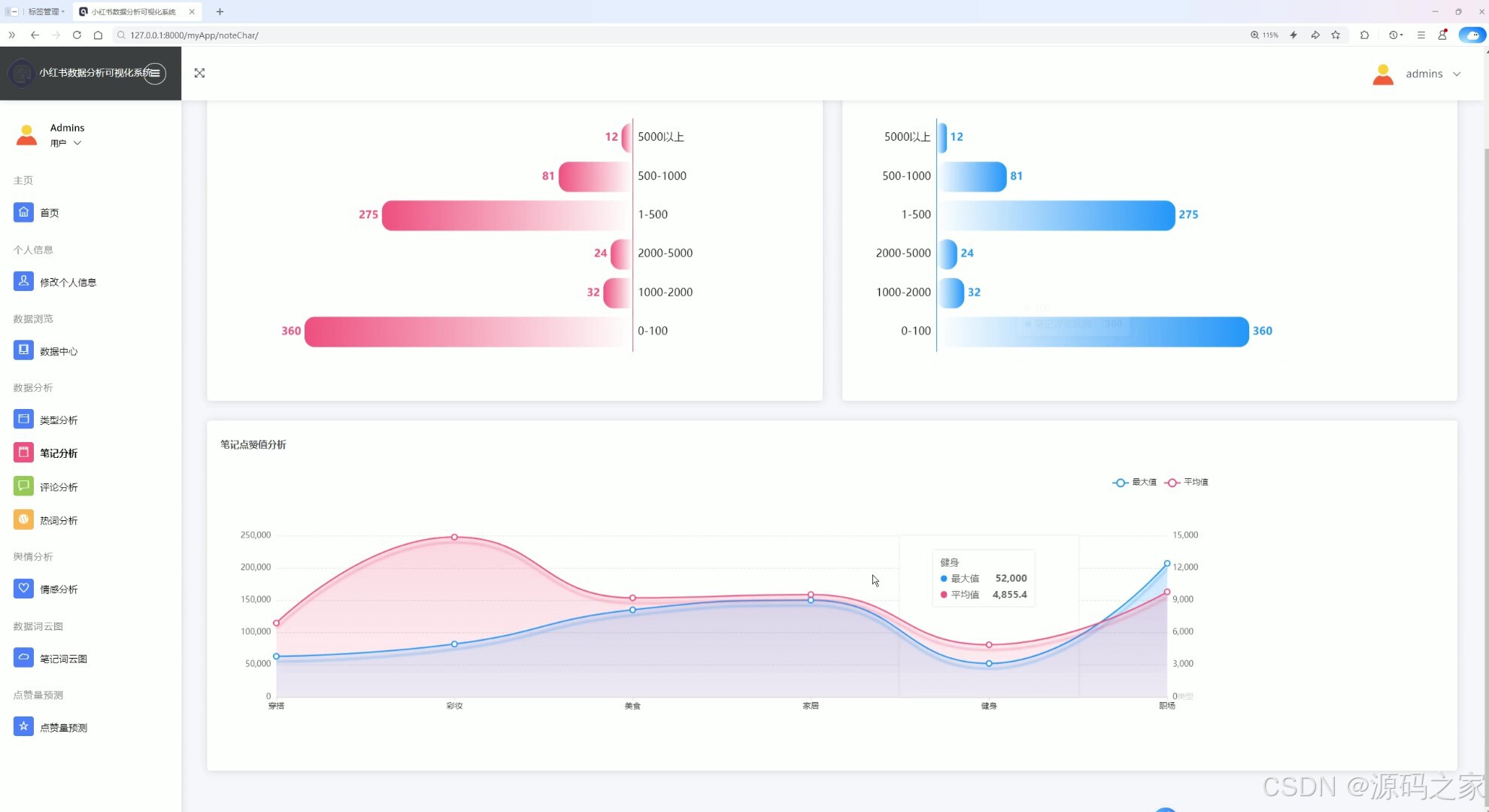This screenshot has height=812, width=1489.
Task: Select the 笔记分析 menu item
Action: [x=59, y=453]
